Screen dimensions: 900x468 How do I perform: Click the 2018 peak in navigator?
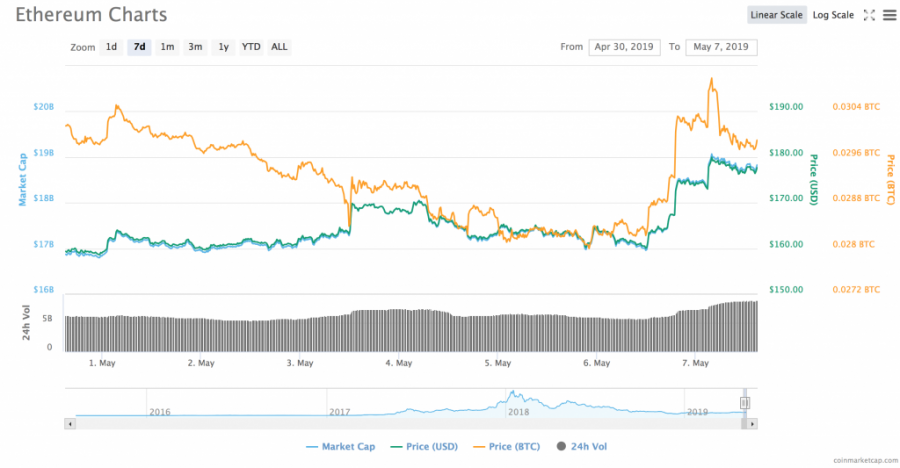(x=514, y=394)
